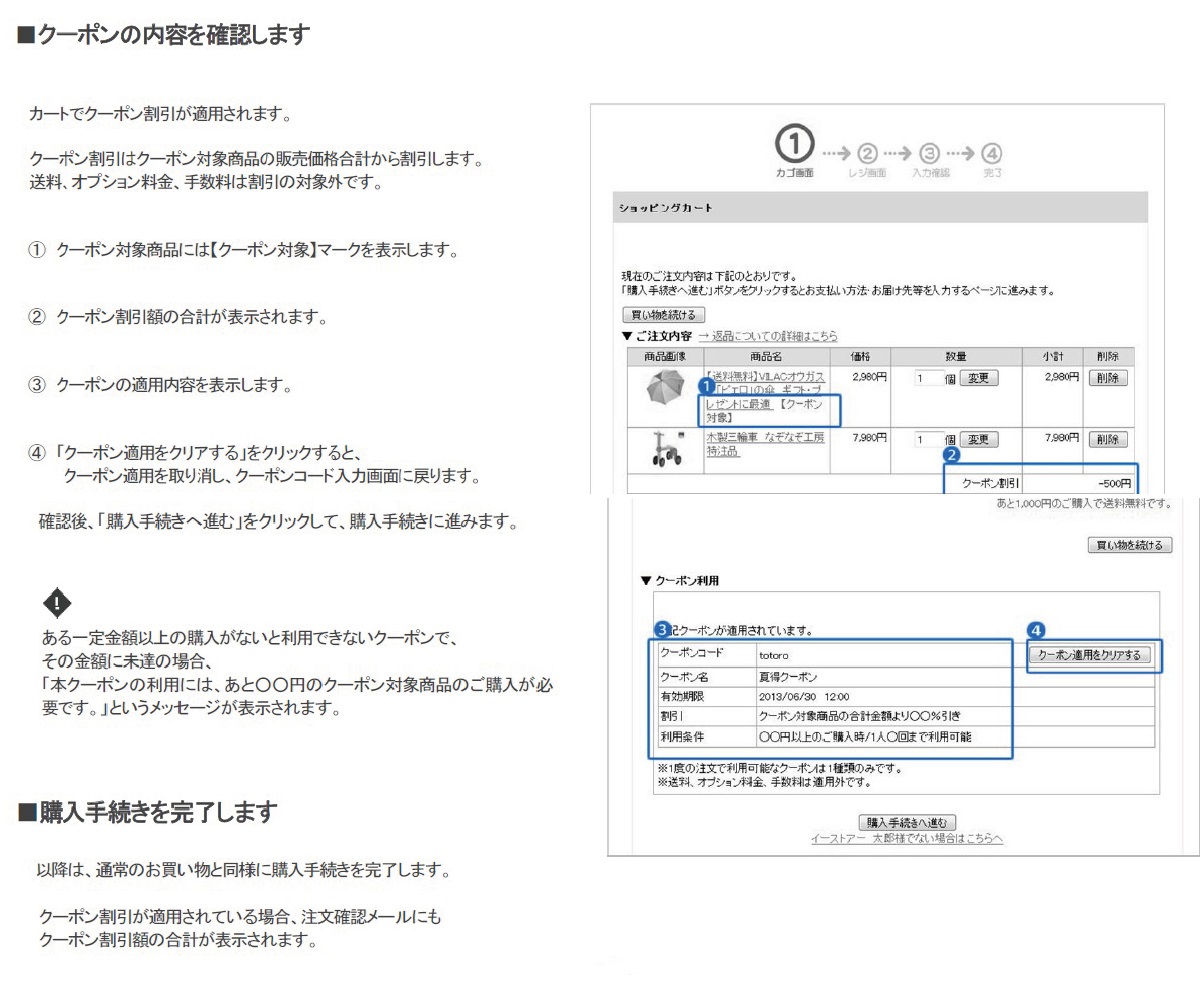
Task: Click the umbrella product thumbnail
Action: (664, 387)
